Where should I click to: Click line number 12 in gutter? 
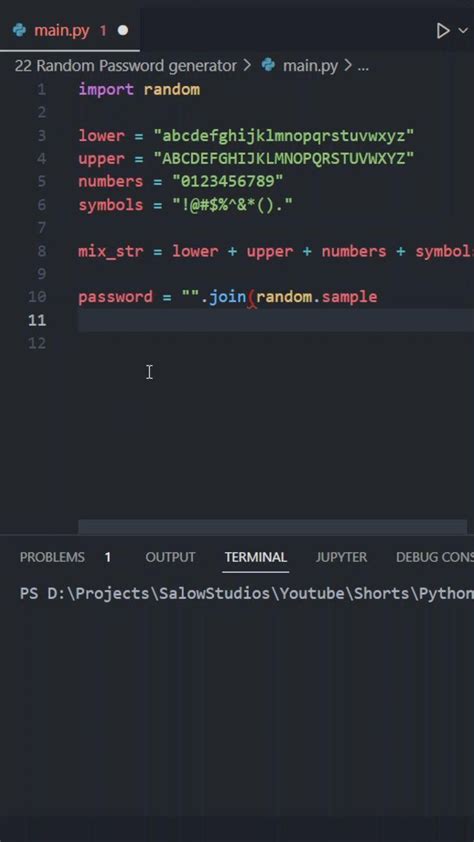coord(37,343)
